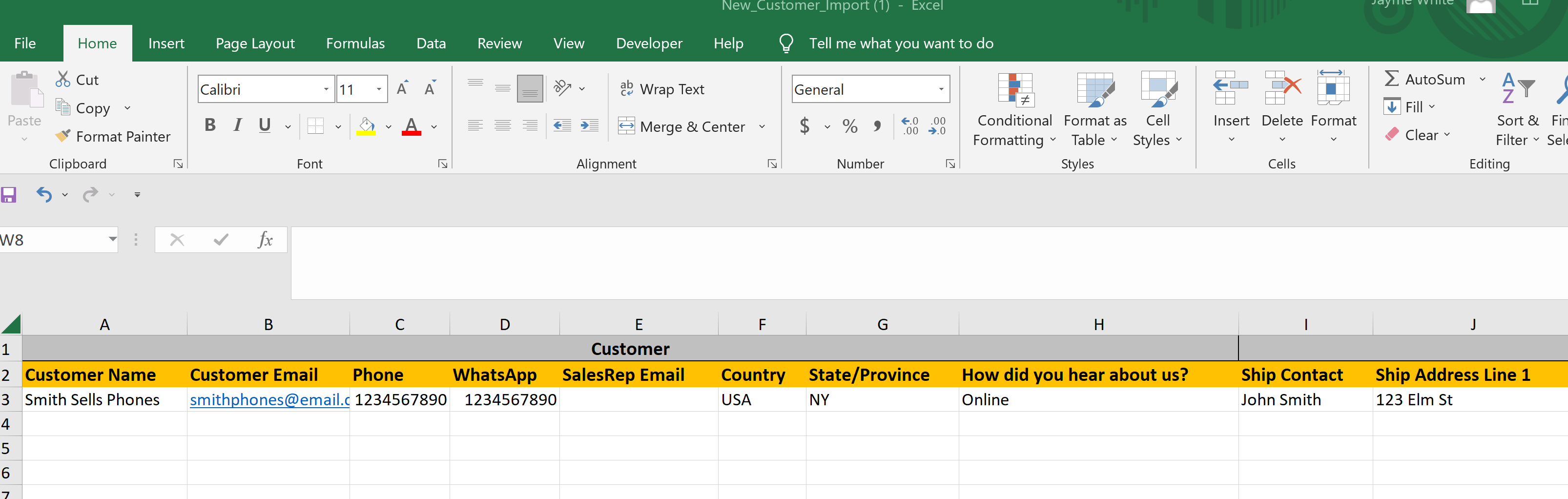The image size is (1568, 499).
Task: Switch to the Developer tab
Action: coord(649,43)
